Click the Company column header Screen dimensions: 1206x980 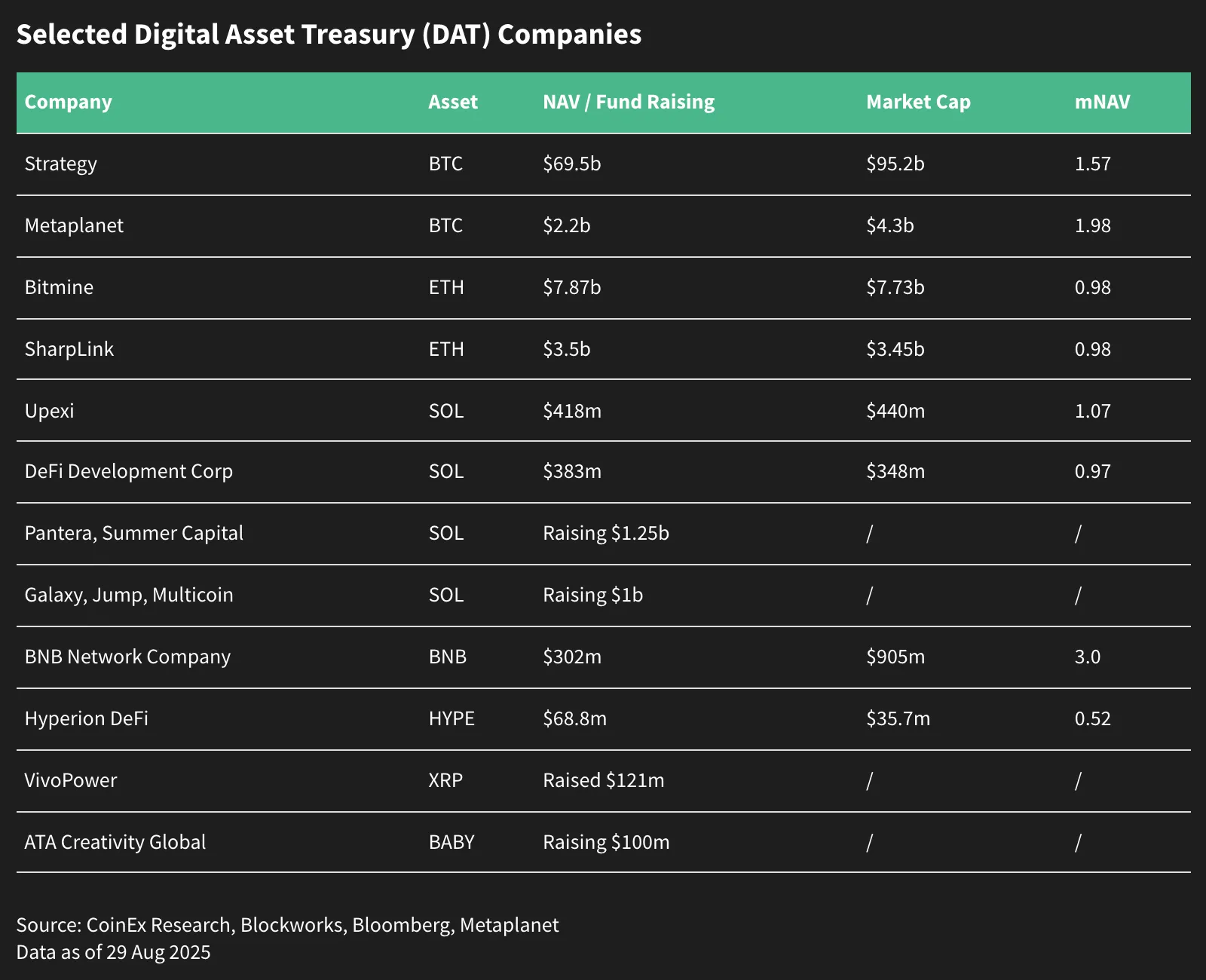[68, 102]
